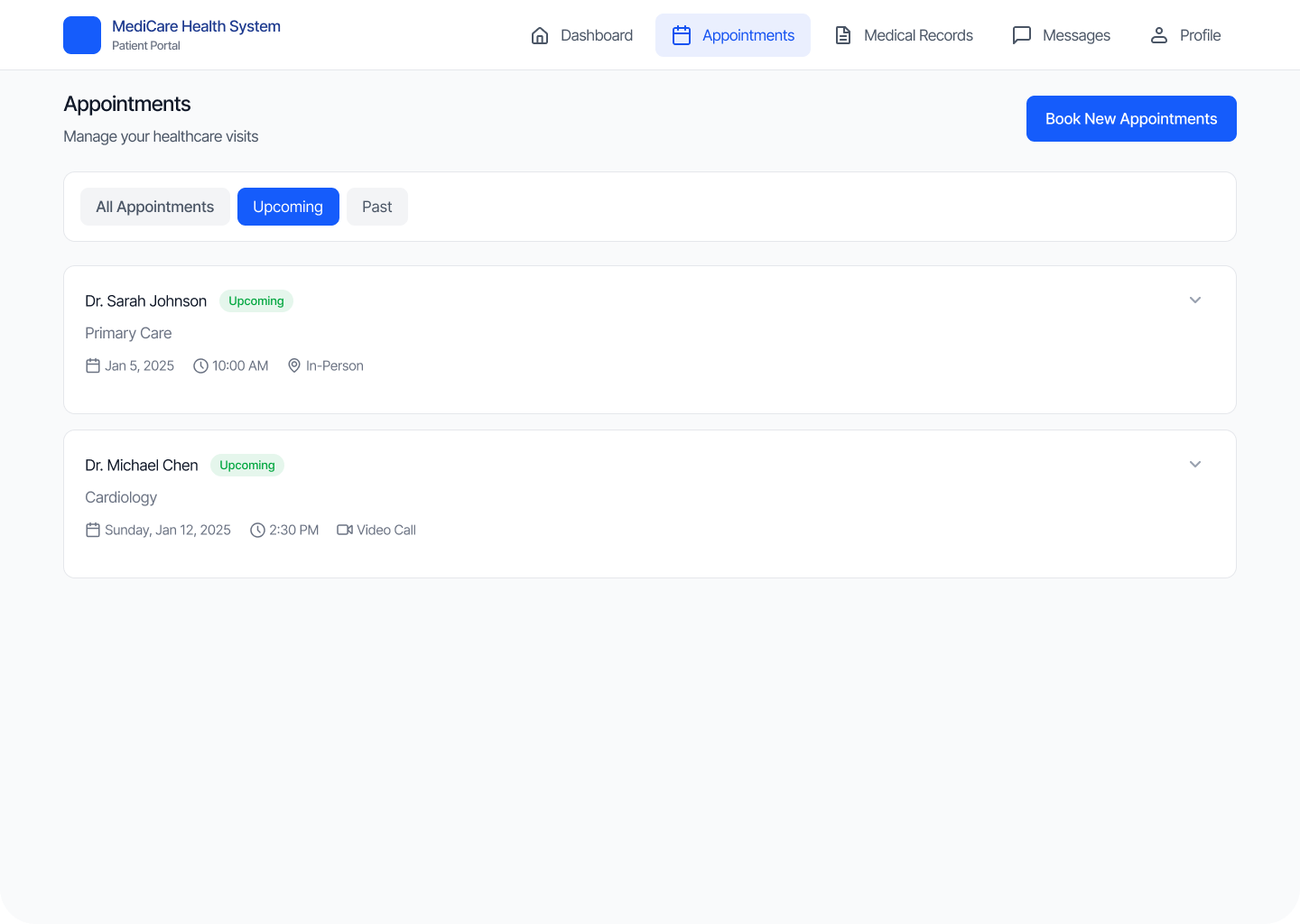
Task: Click the Profile person icon
Action: (x=1159, y=35)
